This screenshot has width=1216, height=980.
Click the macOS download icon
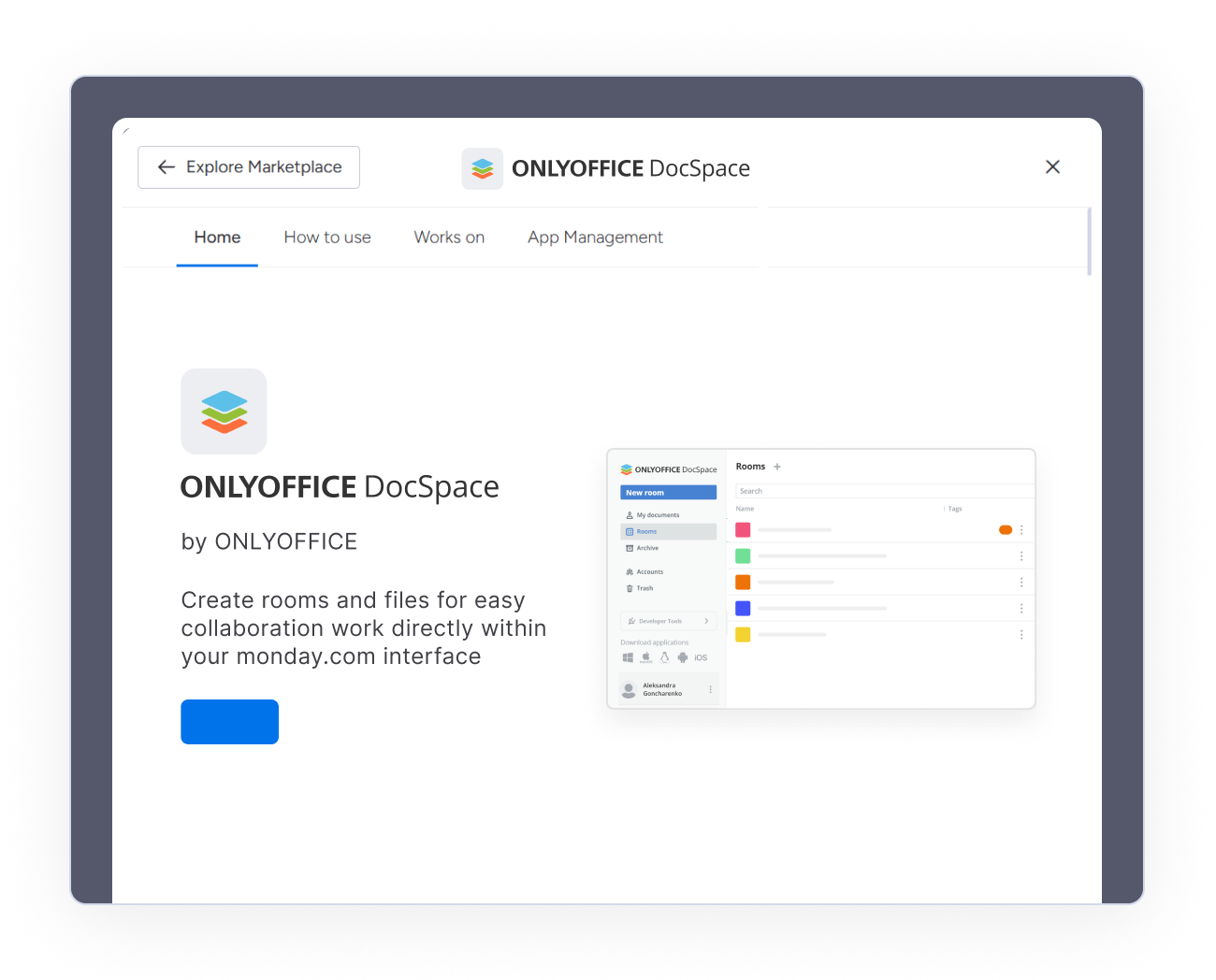[x=645, y=657]
